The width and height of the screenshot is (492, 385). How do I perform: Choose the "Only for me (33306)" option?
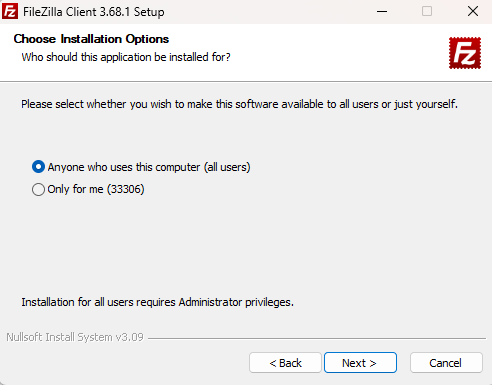(88, 189)
